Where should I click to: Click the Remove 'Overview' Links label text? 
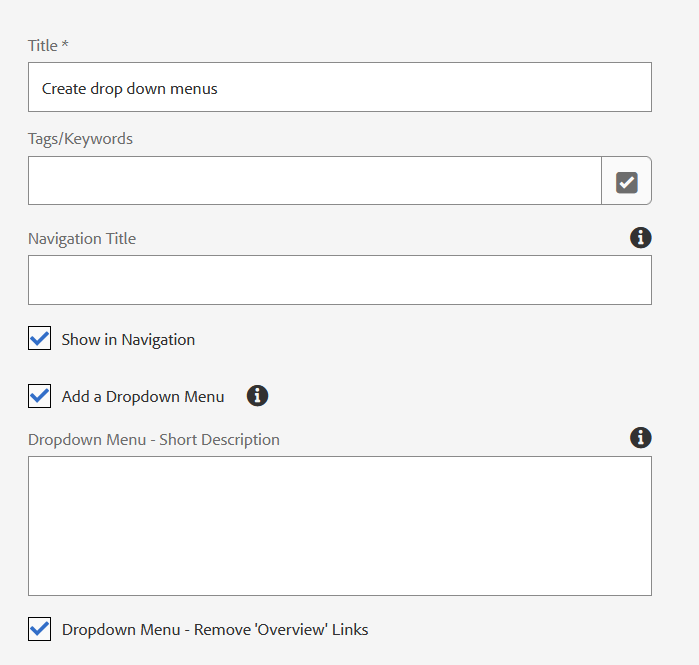(x=215, y=630)
